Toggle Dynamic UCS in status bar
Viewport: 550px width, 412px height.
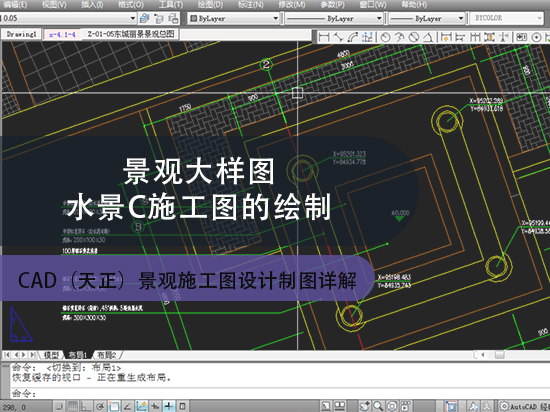point(141,406)
